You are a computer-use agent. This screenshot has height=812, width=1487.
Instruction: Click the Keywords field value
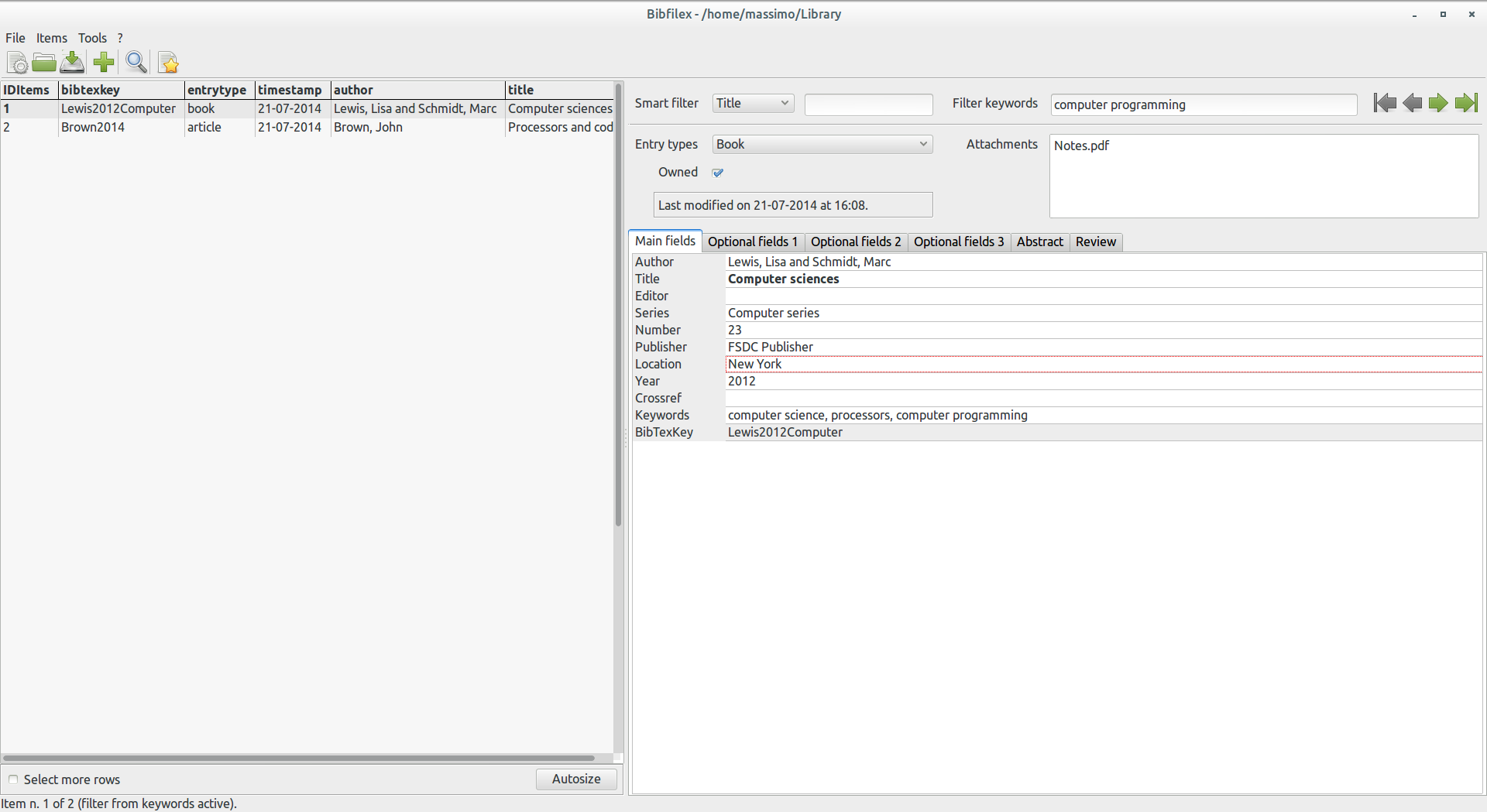tap(1104, 415)
